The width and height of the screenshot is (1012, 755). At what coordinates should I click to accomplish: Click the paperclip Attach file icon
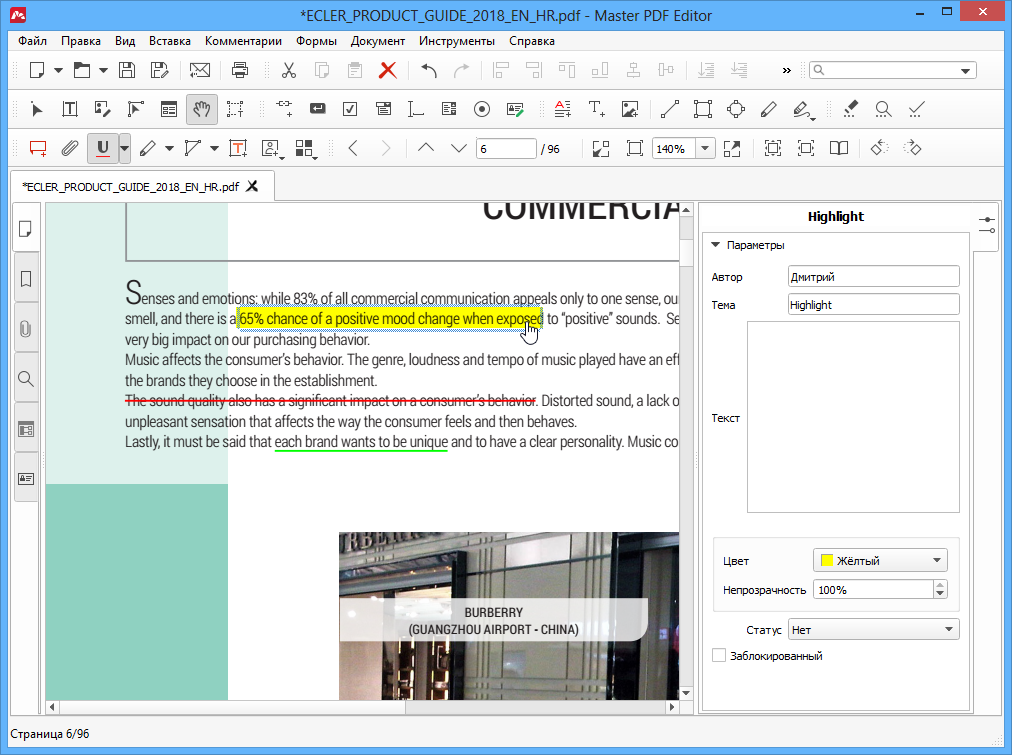(69, 148)
